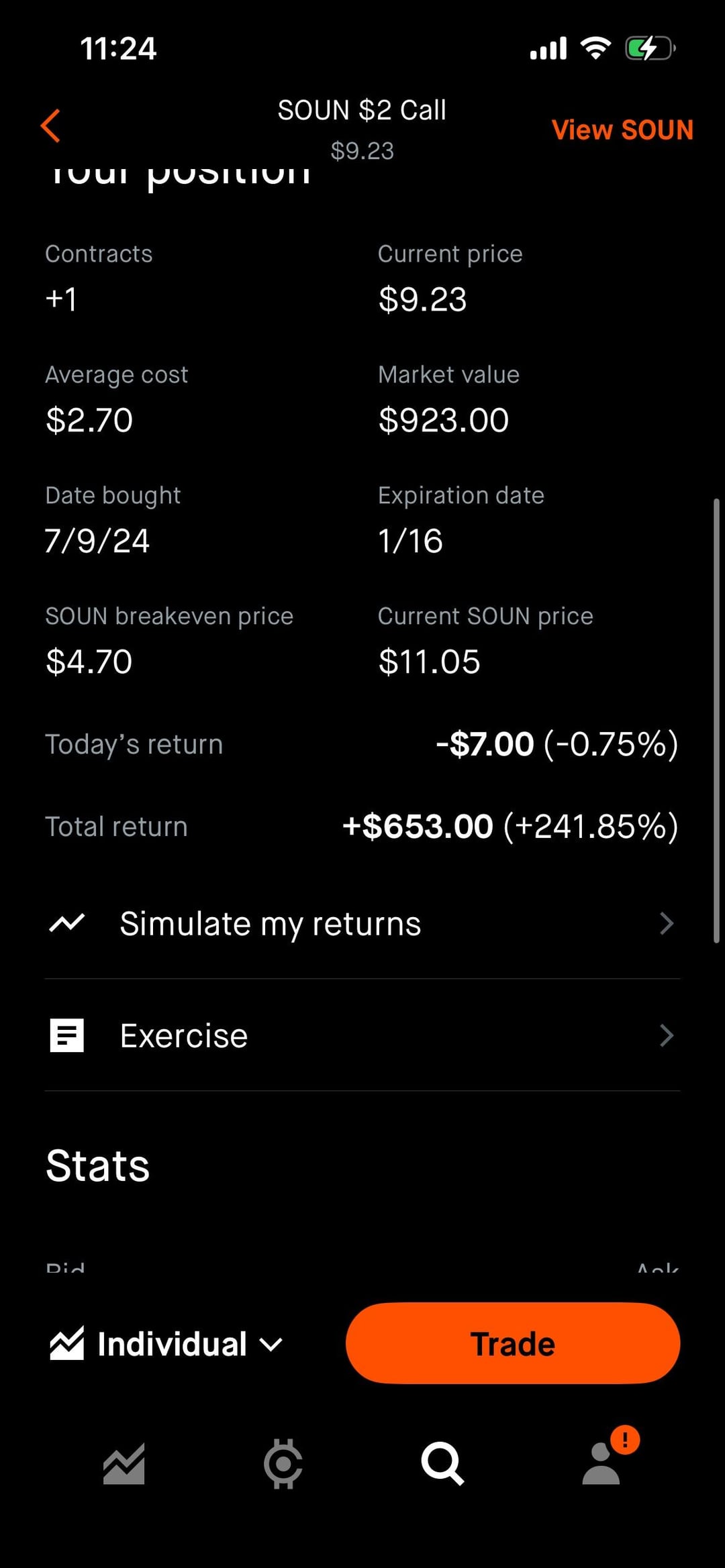Tap the SOUN $2 Call header title

coord(362,110)
